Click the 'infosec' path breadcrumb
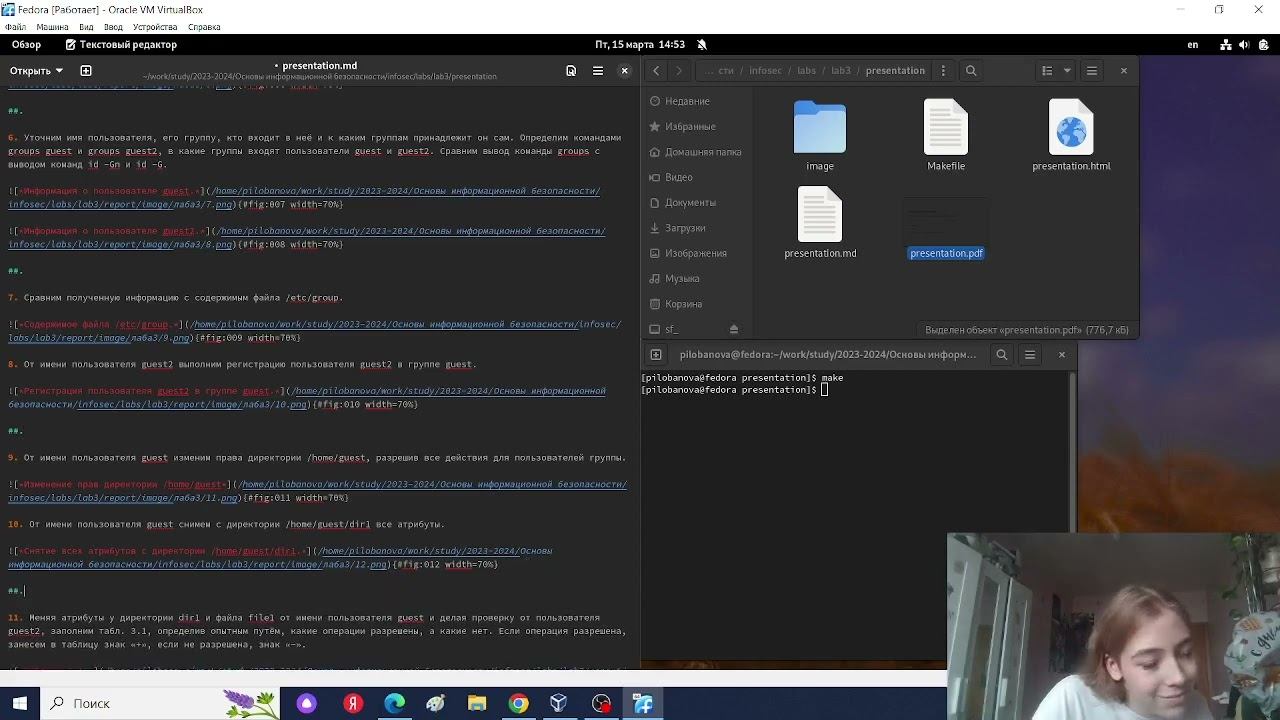This screenshot has height=720, width=1280. (x=765, y=71)
